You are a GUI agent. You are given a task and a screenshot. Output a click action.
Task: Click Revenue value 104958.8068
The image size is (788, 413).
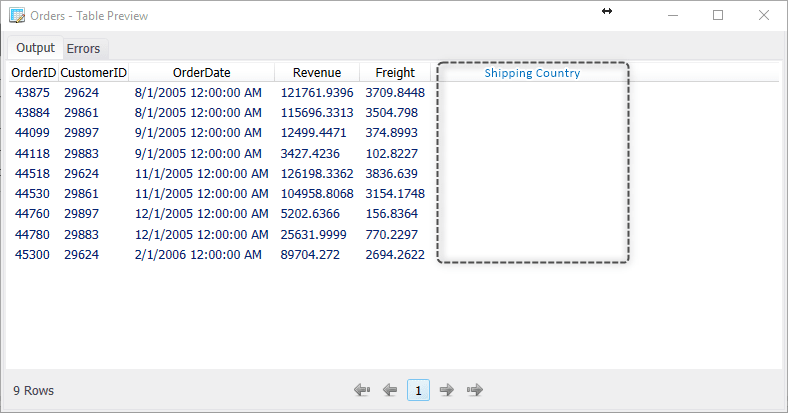(x=317, y=194)
